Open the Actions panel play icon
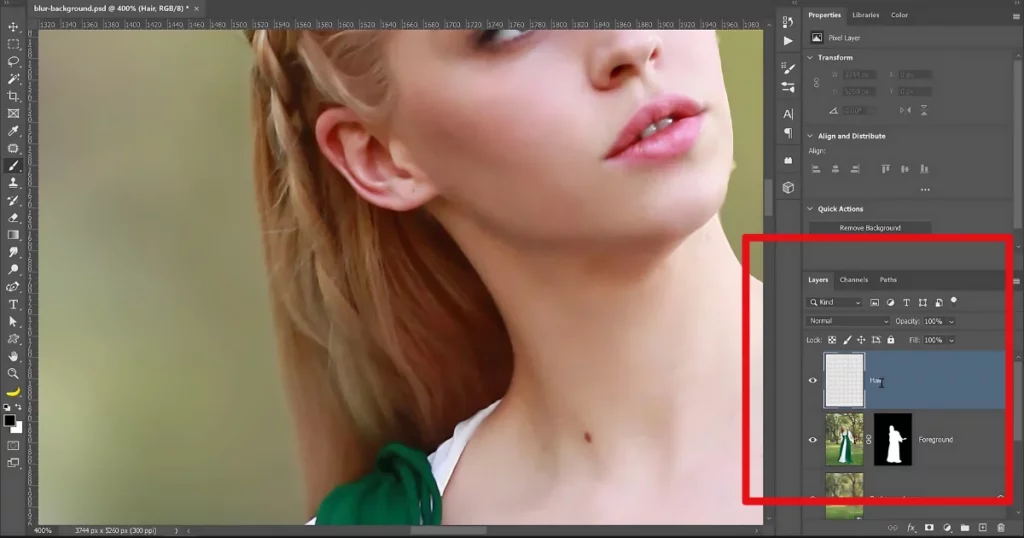This screenshot has height=538, width=1024. click(x=788, y=41)
